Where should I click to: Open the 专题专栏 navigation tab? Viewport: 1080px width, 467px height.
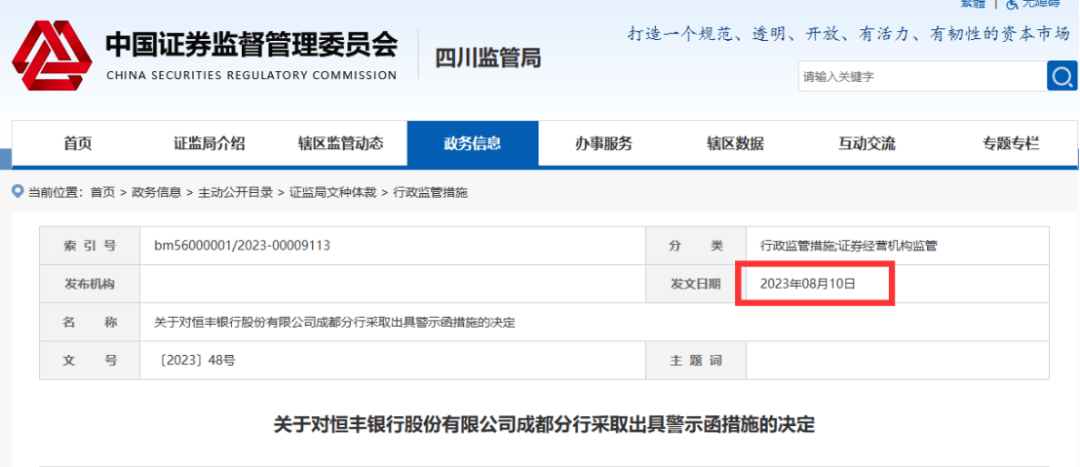(1010, 144)
